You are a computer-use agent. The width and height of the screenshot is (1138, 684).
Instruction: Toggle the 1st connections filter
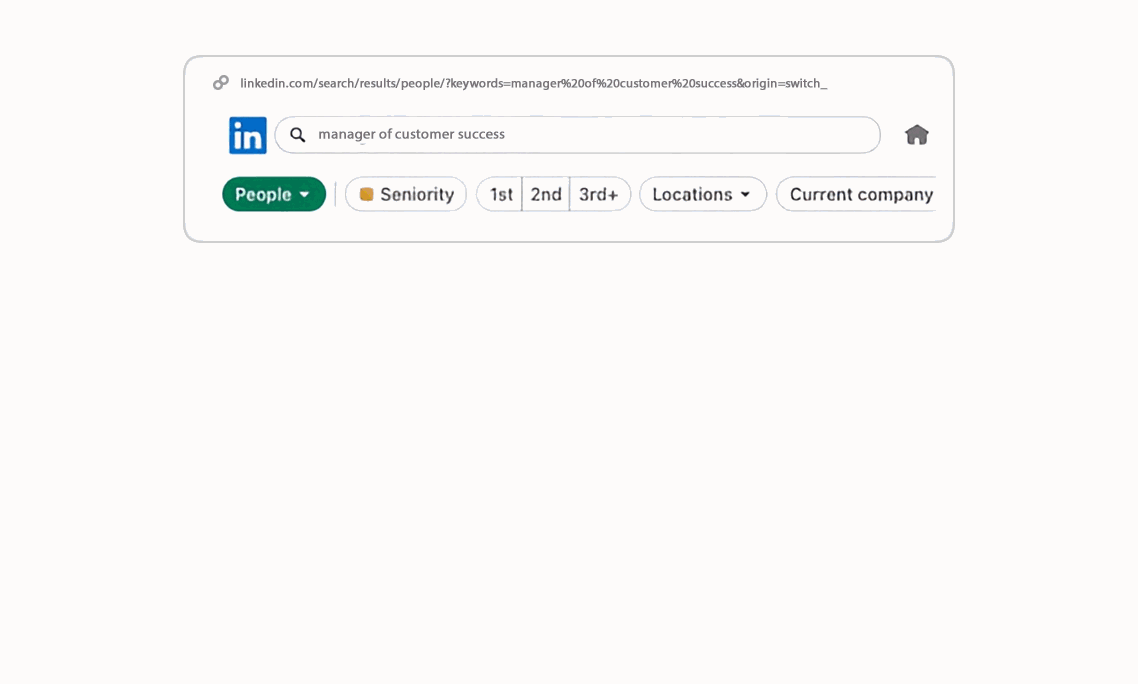500,194
